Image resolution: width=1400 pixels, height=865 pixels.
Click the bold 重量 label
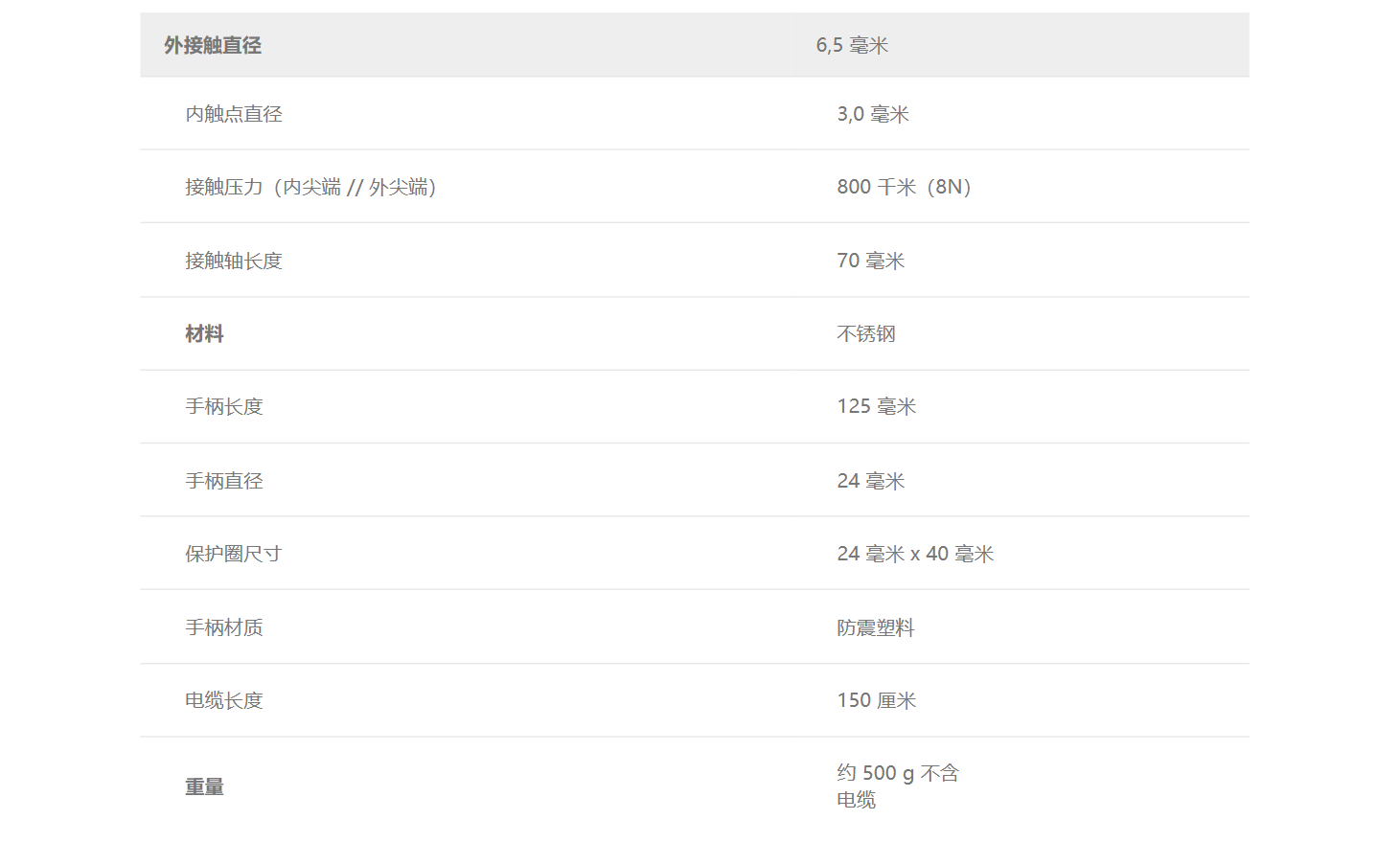point(204,786)
